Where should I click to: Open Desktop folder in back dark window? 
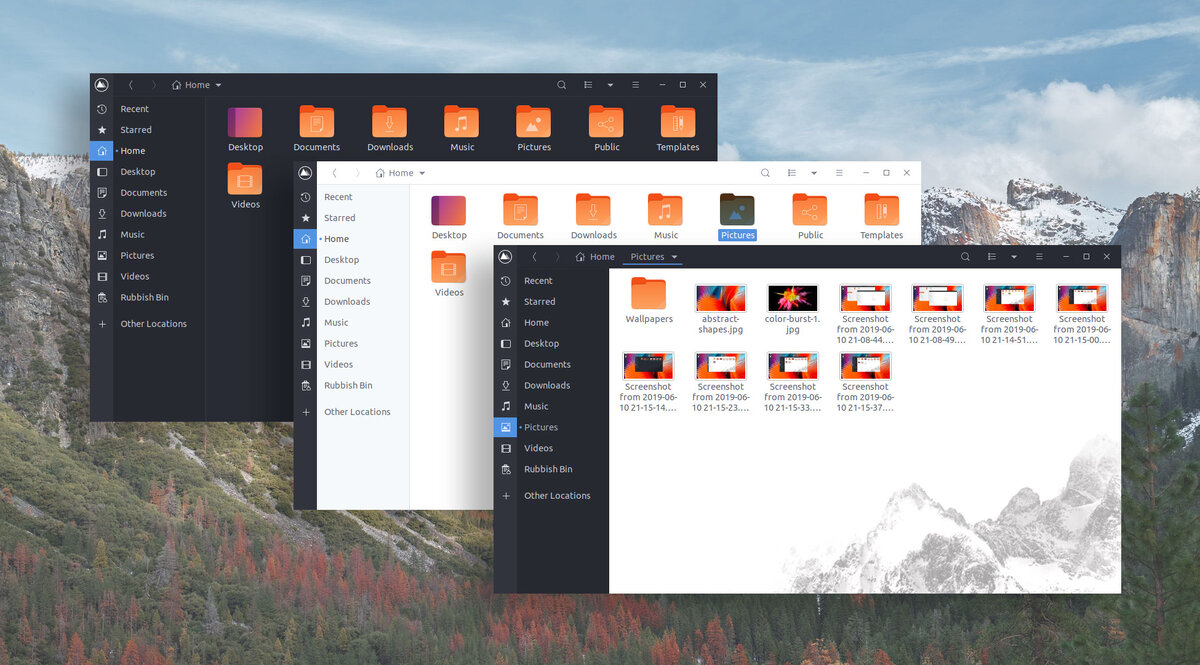click(245, 122)
